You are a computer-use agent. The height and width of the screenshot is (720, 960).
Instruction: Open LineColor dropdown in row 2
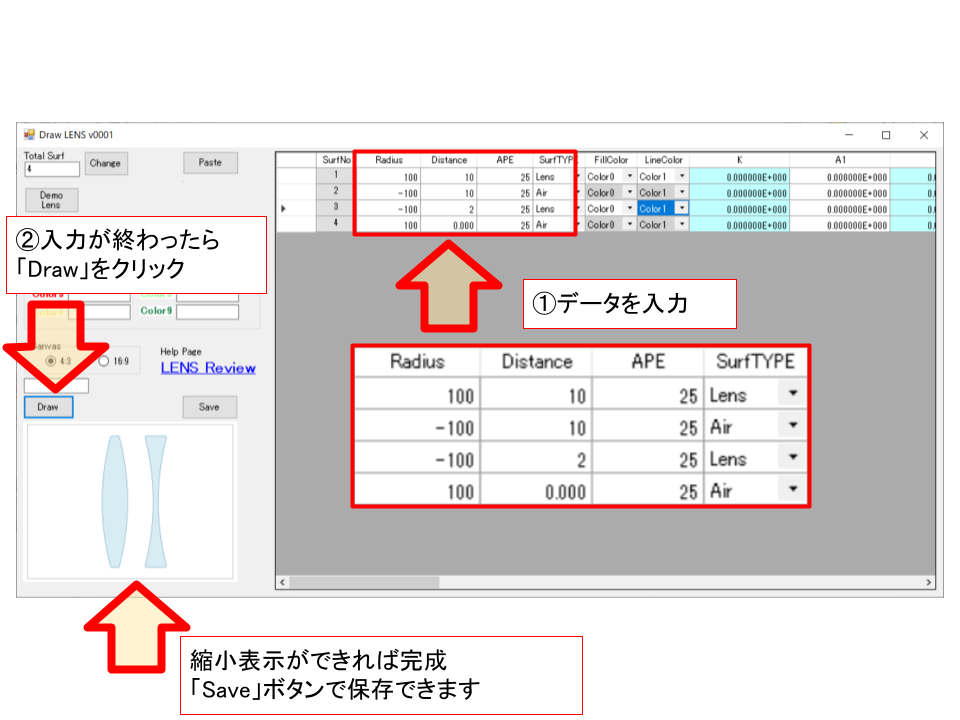(x=682, y=192)
